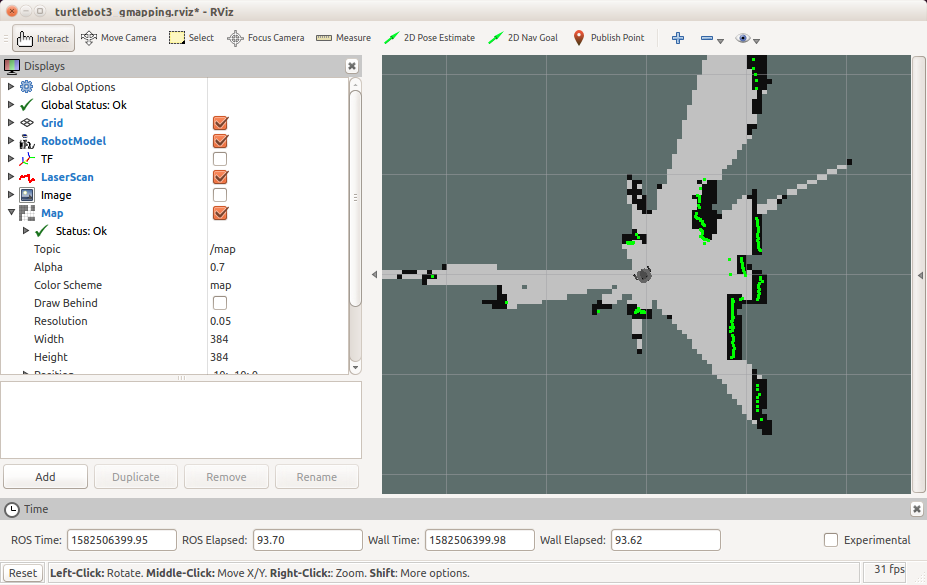Select the 2D Nav Goal tool
The image size is (927, 585).
(x=523, y=38)
